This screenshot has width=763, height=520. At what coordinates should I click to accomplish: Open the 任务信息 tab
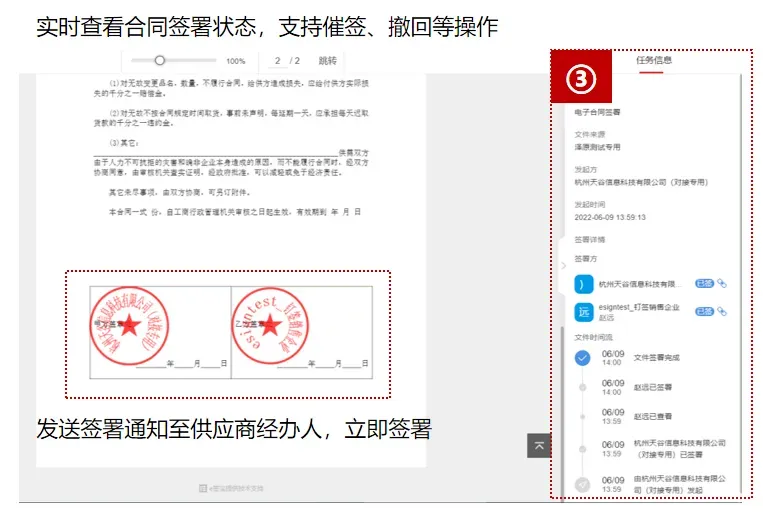point(654,60)
